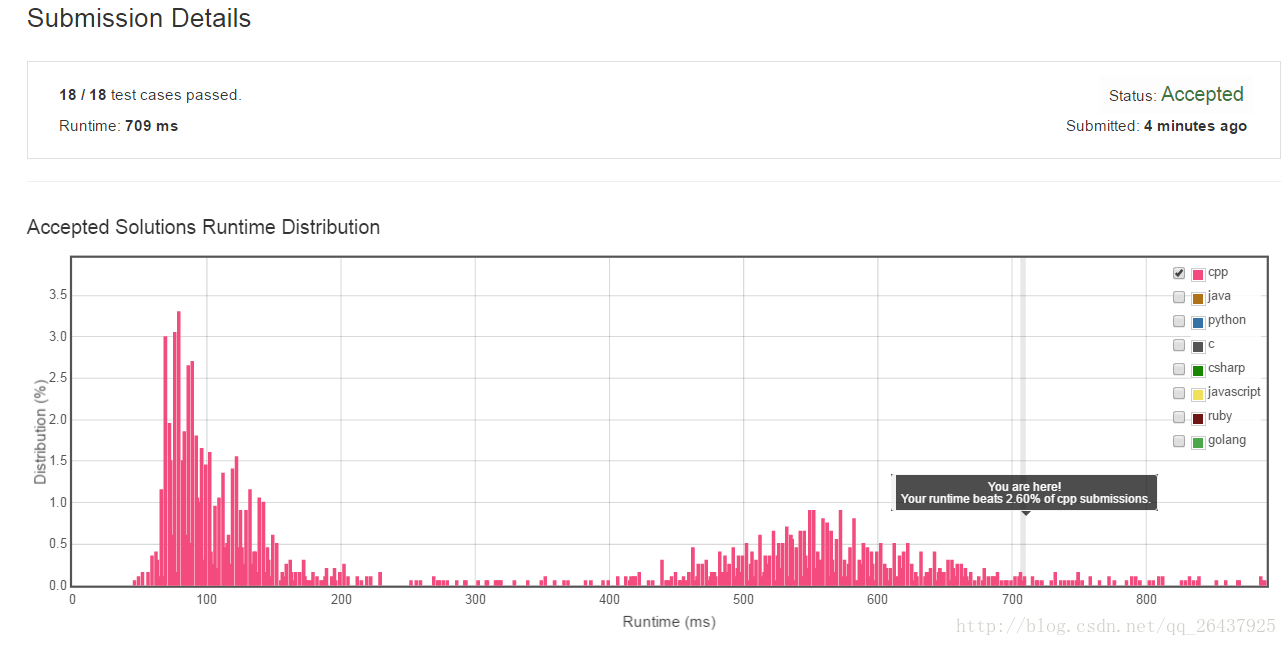
Task: Click the pink cpp color swatch
Action: pos(1198,274)
